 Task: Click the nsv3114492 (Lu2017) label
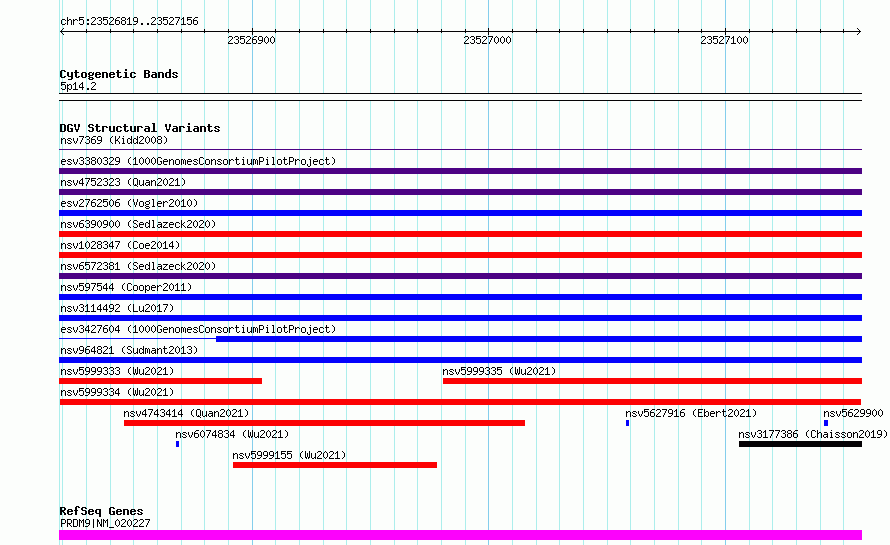[x=117, y=308]
